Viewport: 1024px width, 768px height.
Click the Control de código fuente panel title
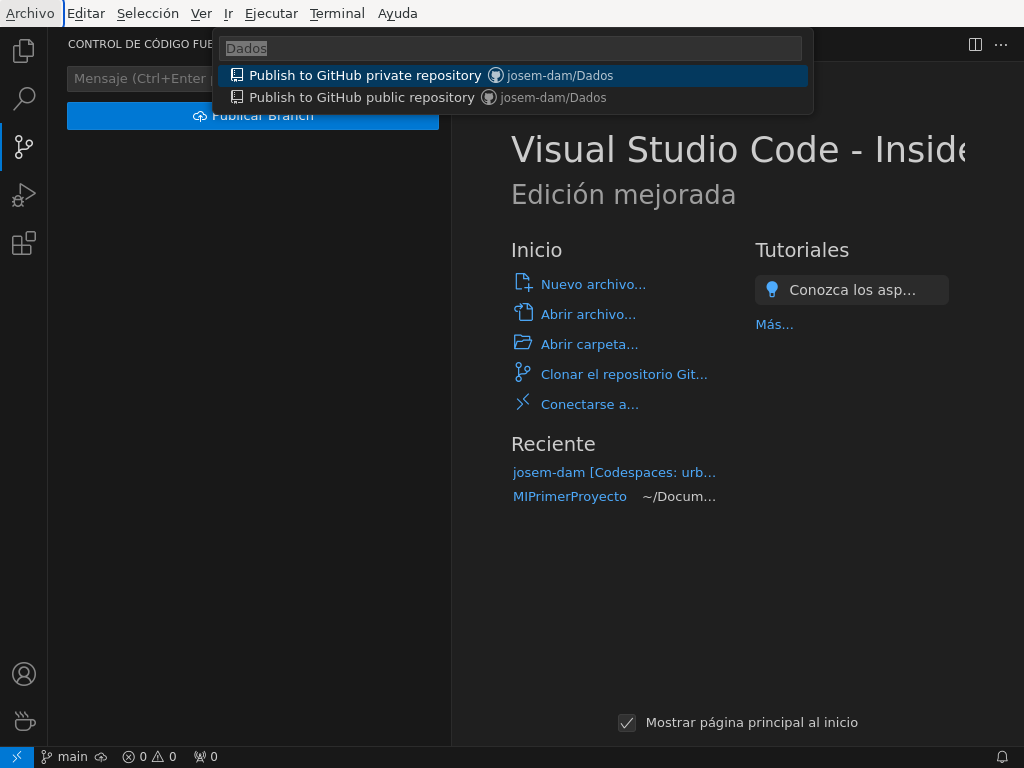[x=140, y=44]
